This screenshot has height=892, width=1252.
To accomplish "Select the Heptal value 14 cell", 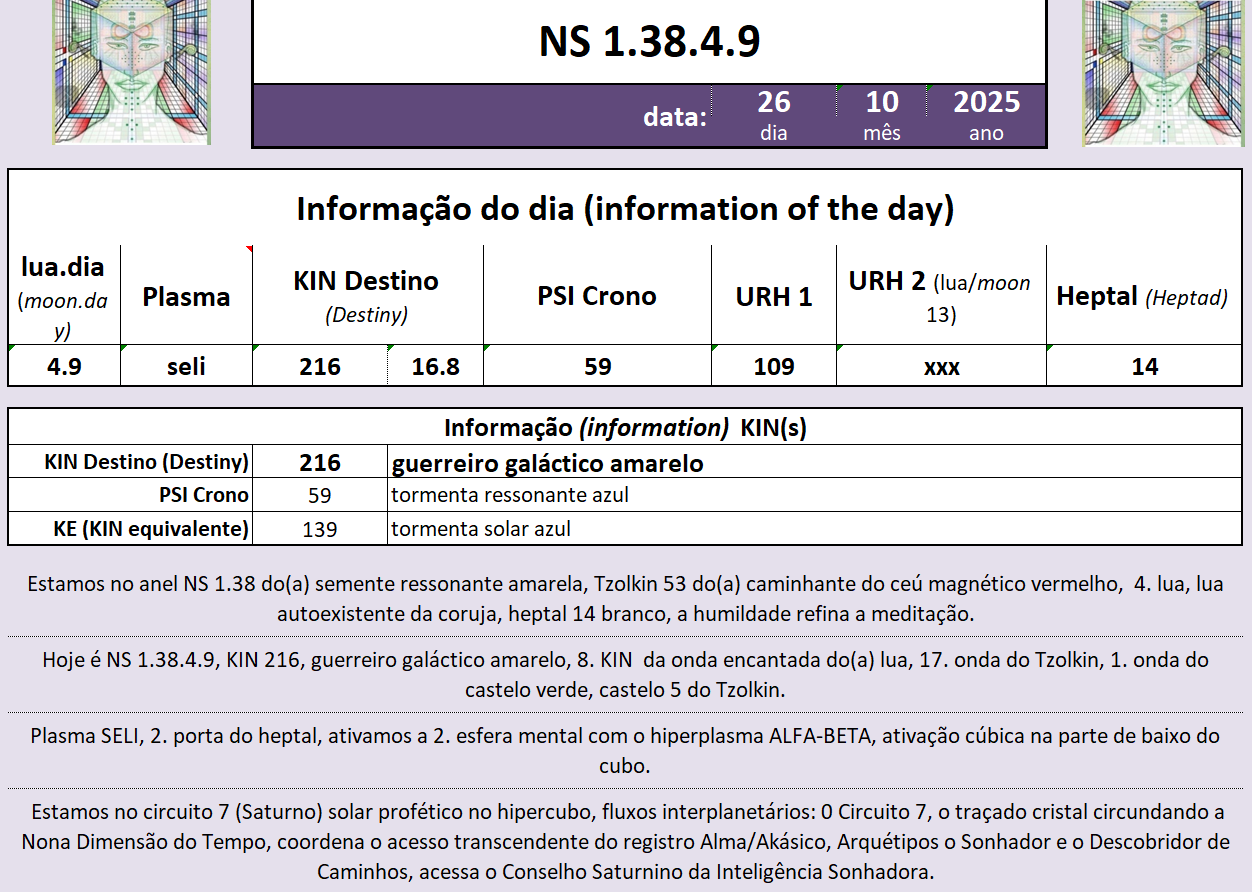I will coord(1144,366).
